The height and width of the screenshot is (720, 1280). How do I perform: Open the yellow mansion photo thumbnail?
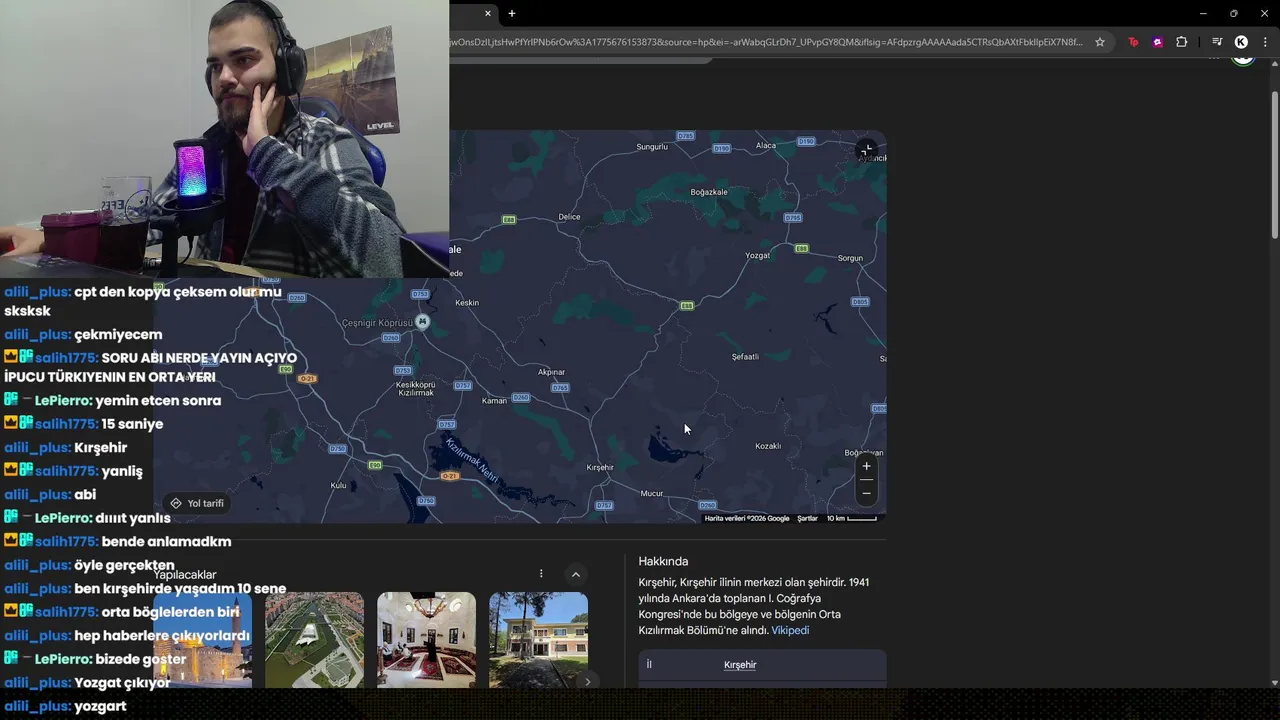(x=538, y=640)
